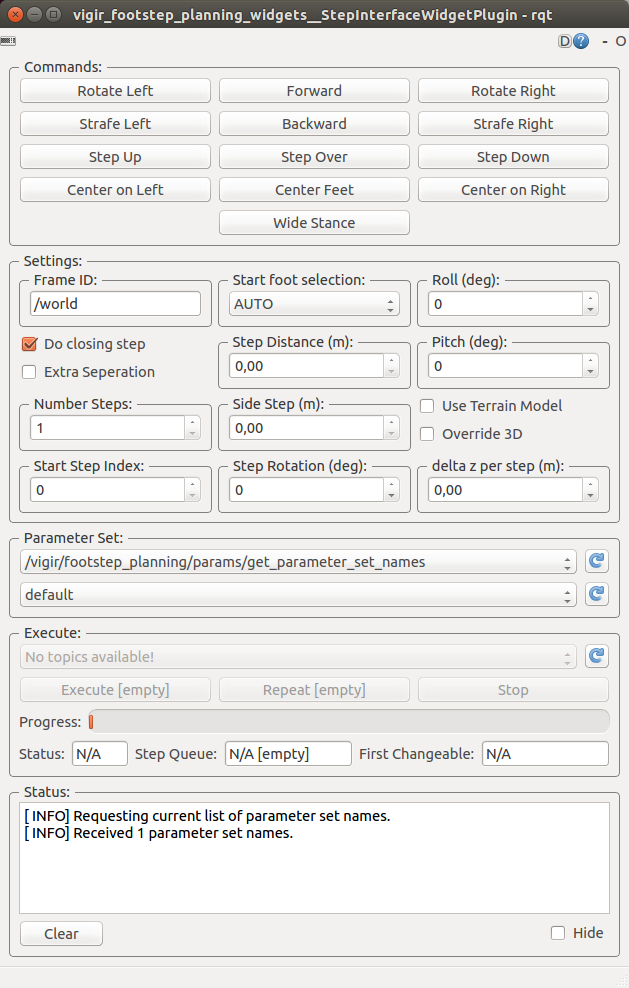
Task: Click the D dock-widget icon in title bar
Action: [x=565, y=42]
